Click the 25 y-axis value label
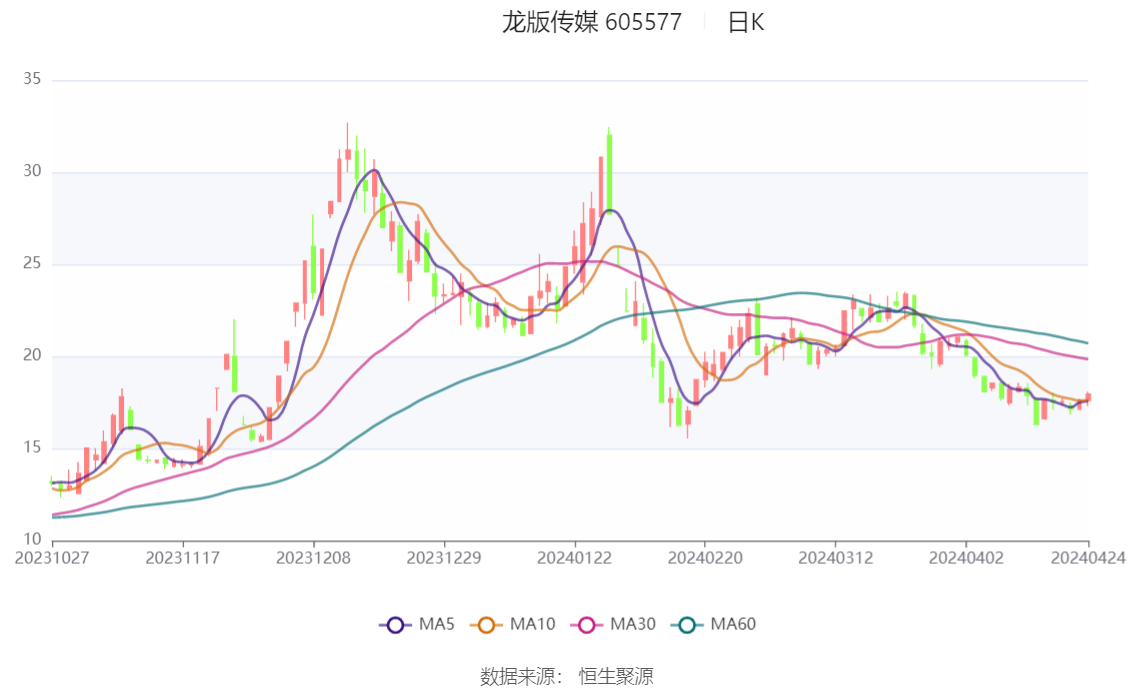 coord(32,263)
